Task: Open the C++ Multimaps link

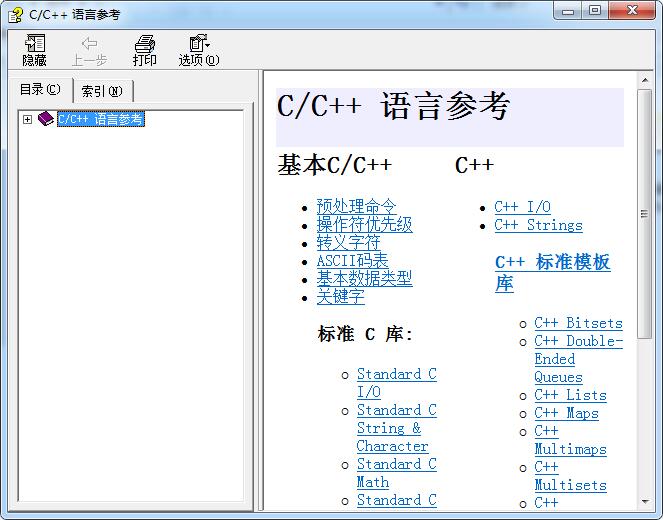Action: [x=570, y=440]
